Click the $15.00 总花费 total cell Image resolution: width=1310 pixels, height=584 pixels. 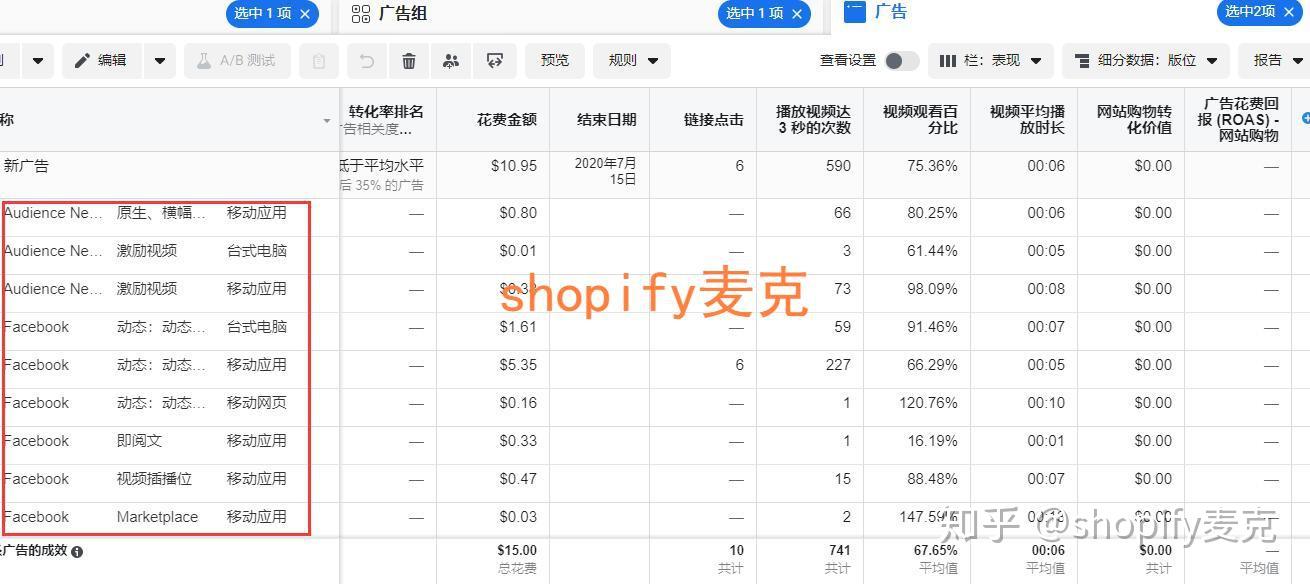(x=517, y=558)
